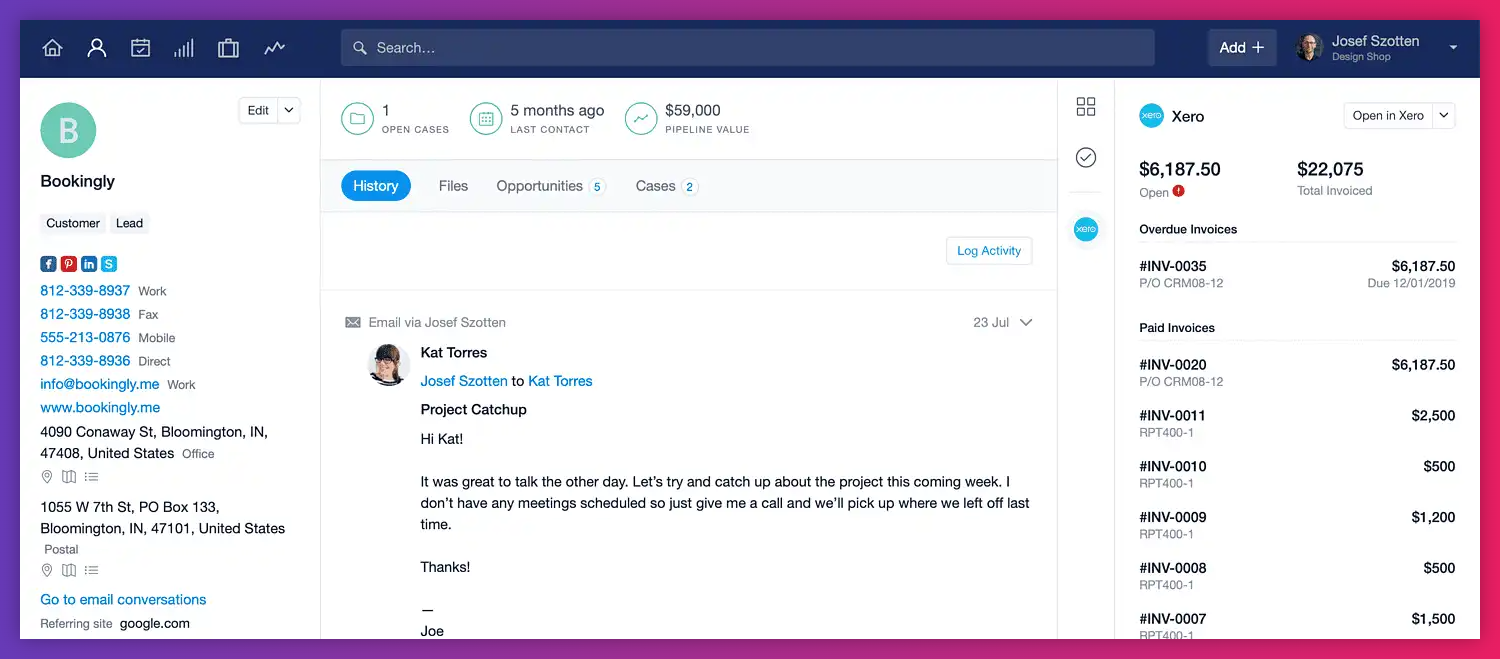Click the Facebook social profile icon
The width and height of the screenshot is (1500, 659).
tap(48, 264)
